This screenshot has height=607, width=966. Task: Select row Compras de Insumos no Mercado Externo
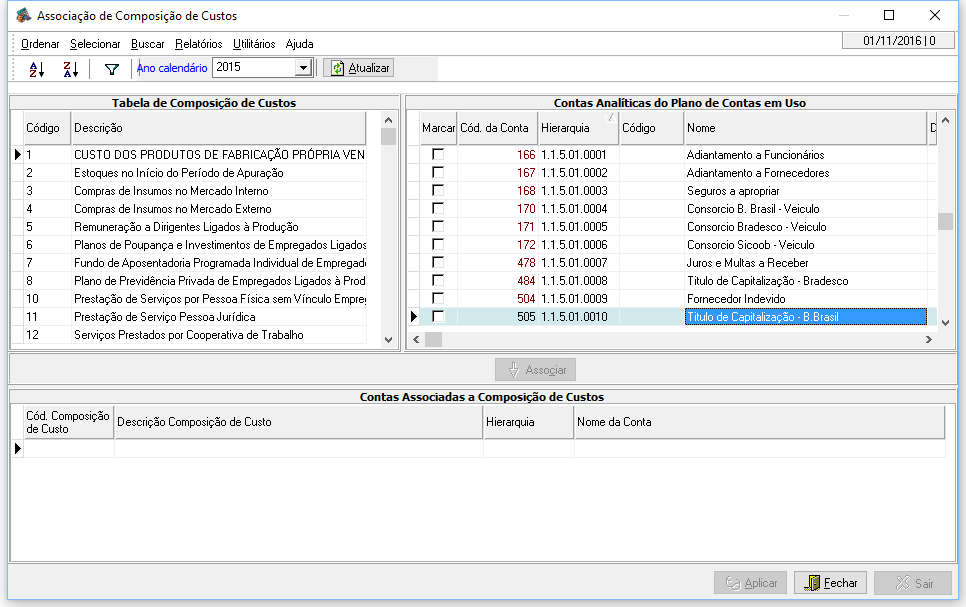(x=172, y=209)
